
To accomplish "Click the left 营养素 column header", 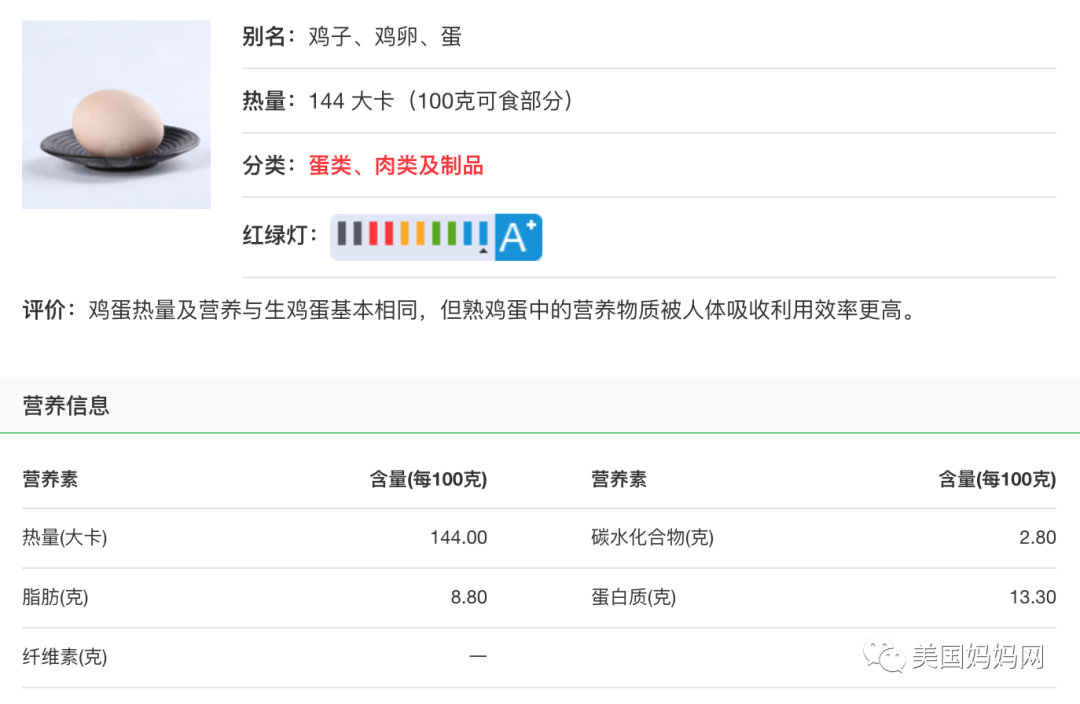I will 50,479.
